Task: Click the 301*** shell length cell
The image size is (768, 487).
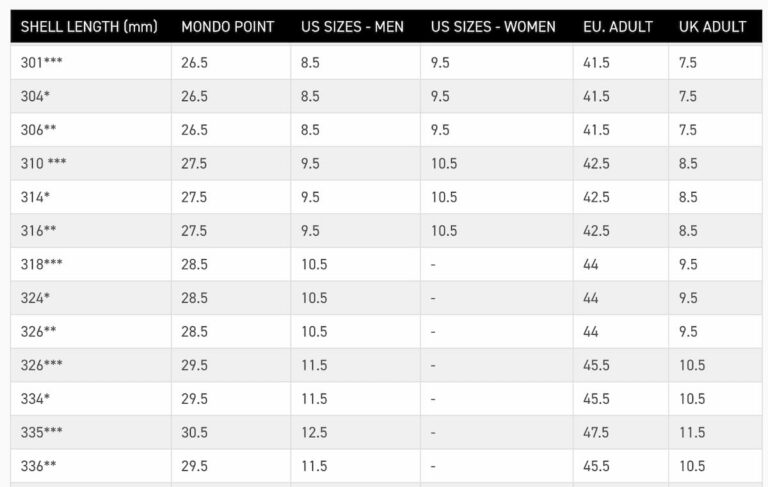Action: (41, 63)
